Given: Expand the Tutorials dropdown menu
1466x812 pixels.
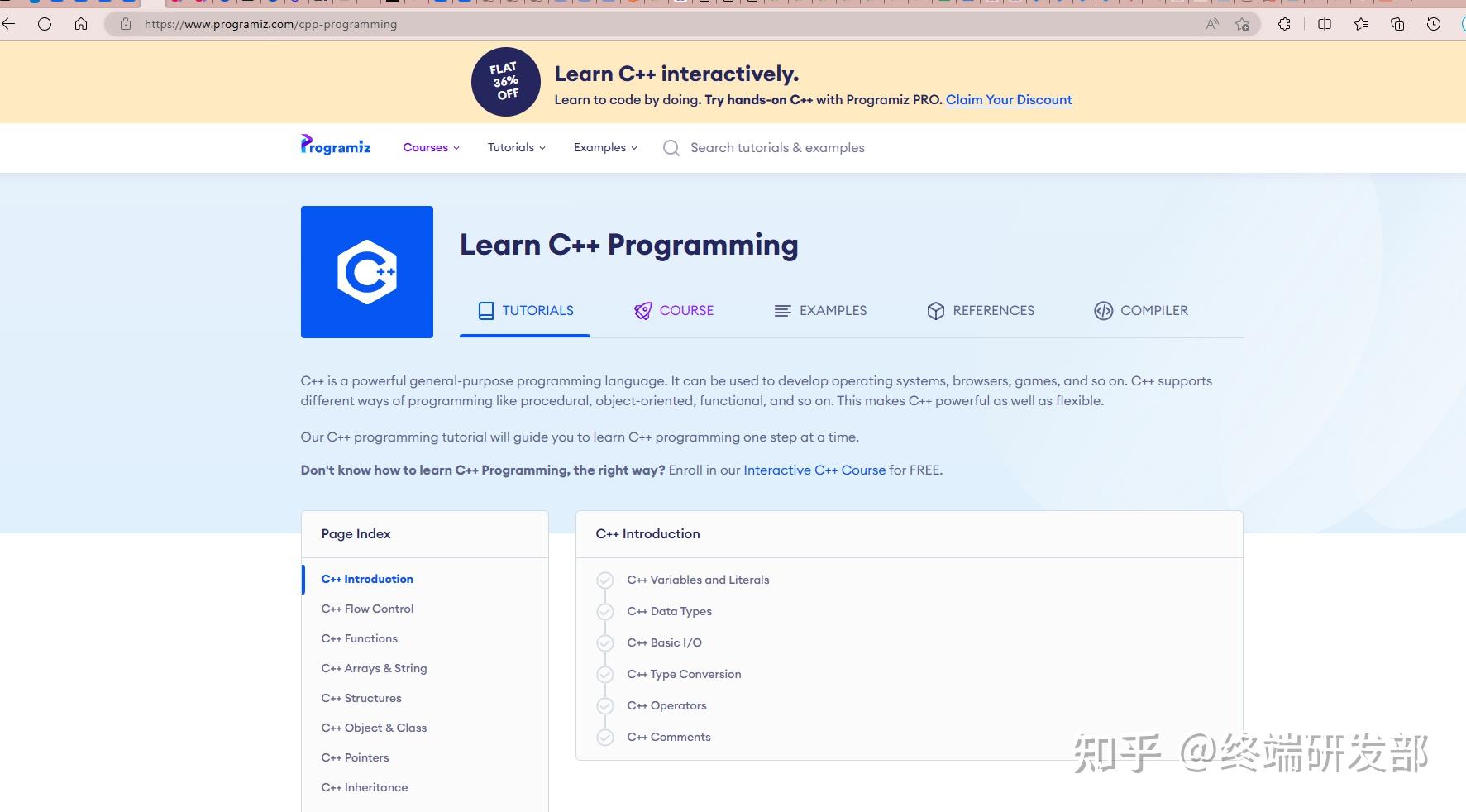Looking at the screenshot, I should point(516,147).
